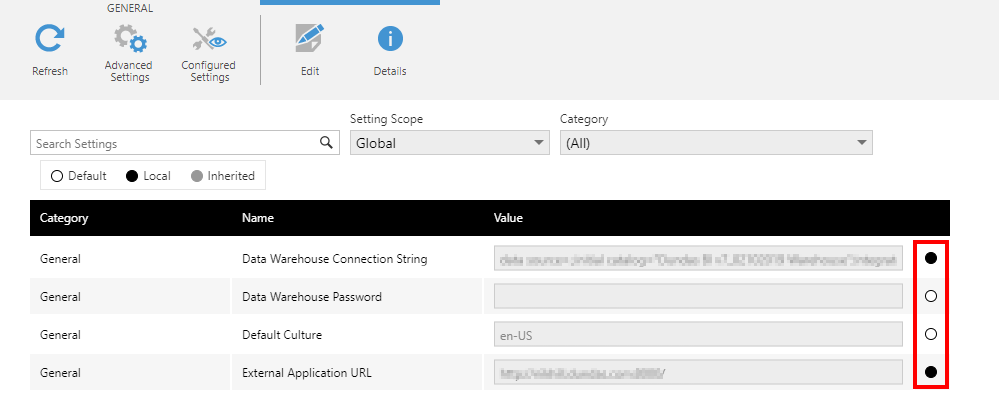999x395 pixels.
Task: Select Data Warehouse Connection String row name
Action: tap(334, 259)
